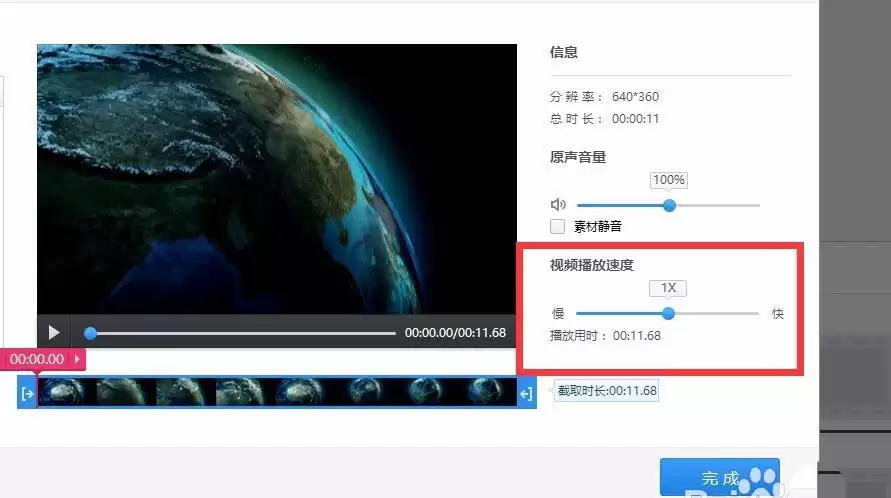Select the last earth thumbnail in filmstrip
The width and height of the screenshot is (891, 498).
[x=486, y=392]
